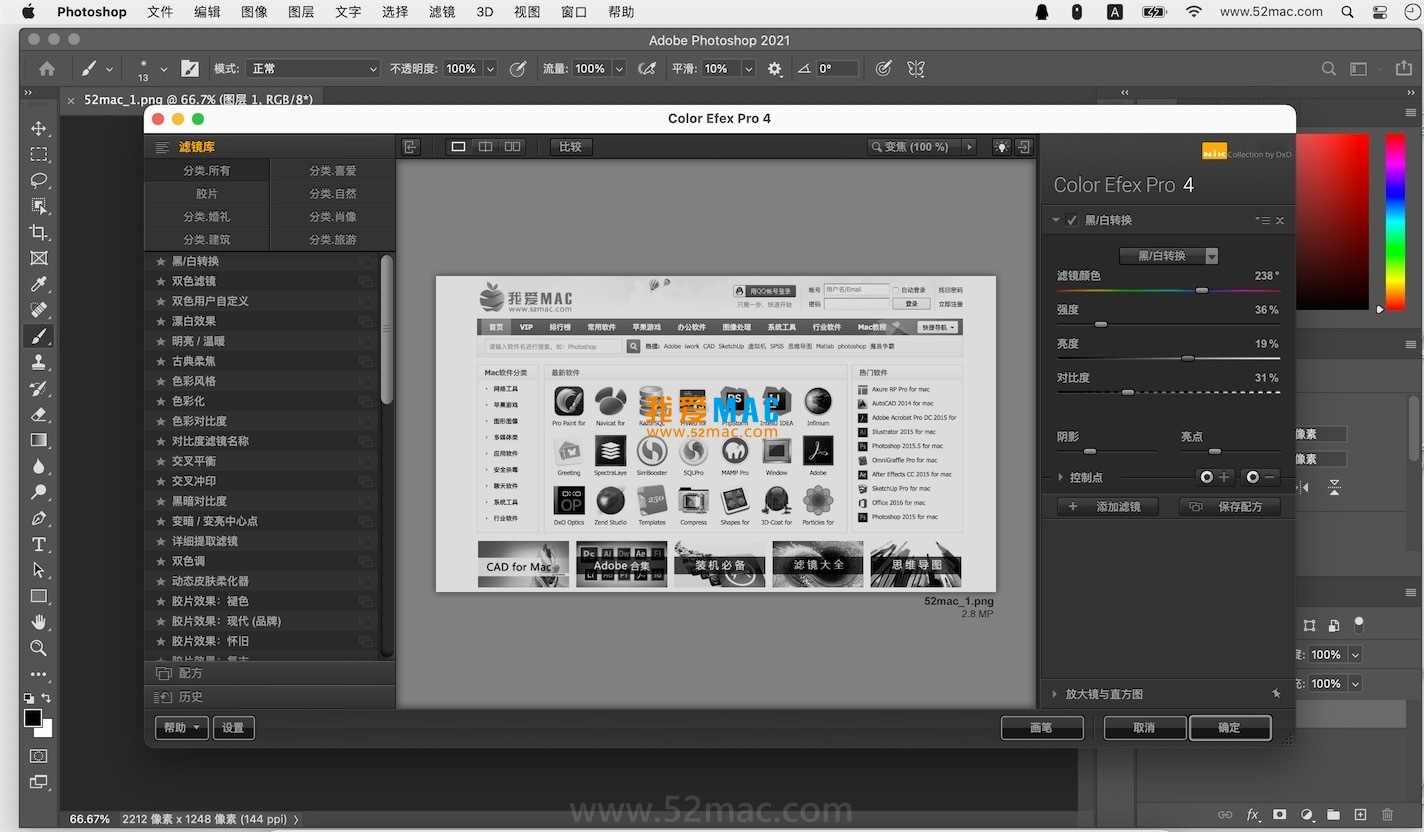Select the Crop tool
The width and height of the screenshot is (1424, 832).
[x=39, y=232]
